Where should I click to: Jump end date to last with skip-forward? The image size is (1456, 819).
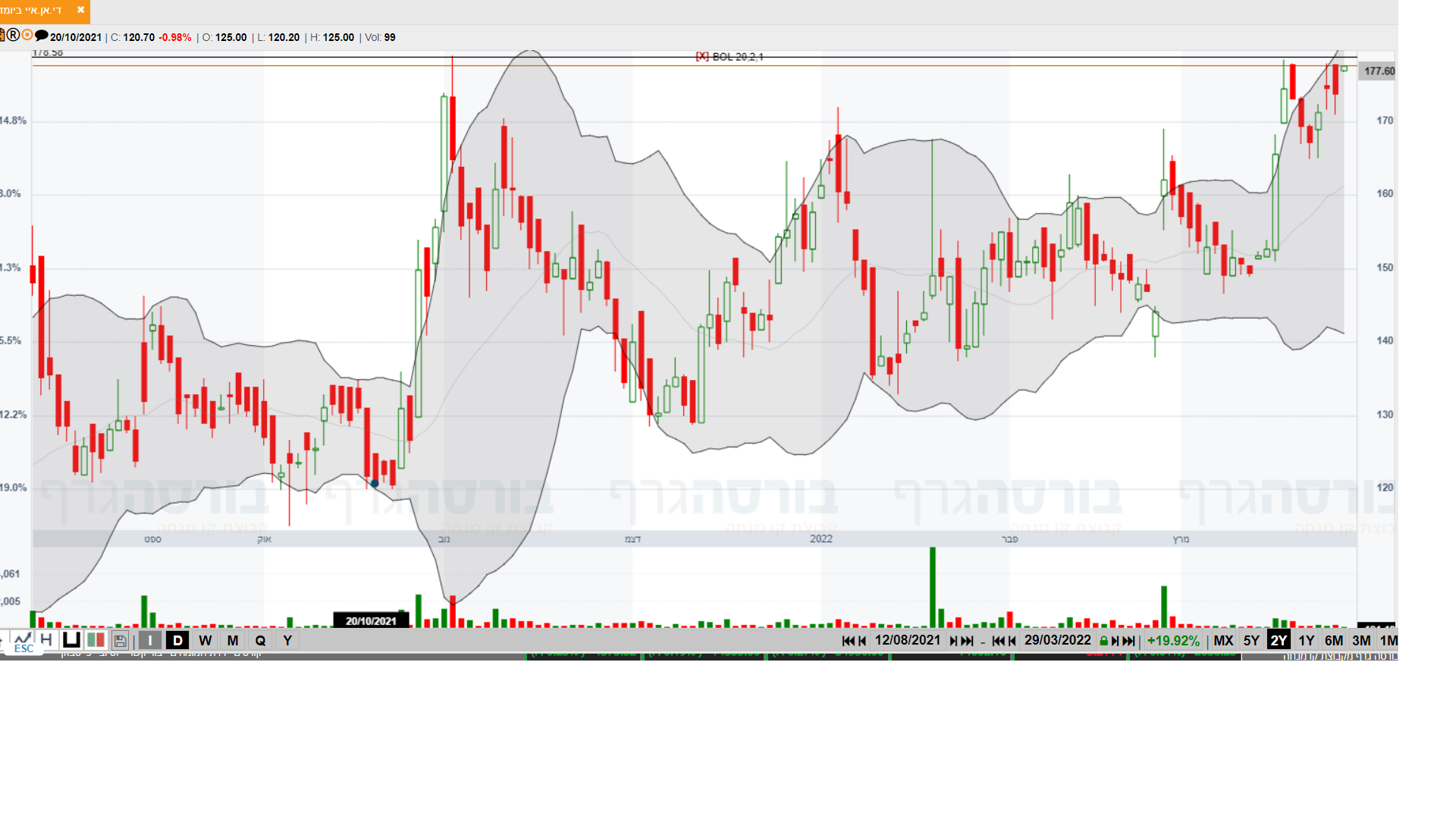click(x=1129, y=641)
